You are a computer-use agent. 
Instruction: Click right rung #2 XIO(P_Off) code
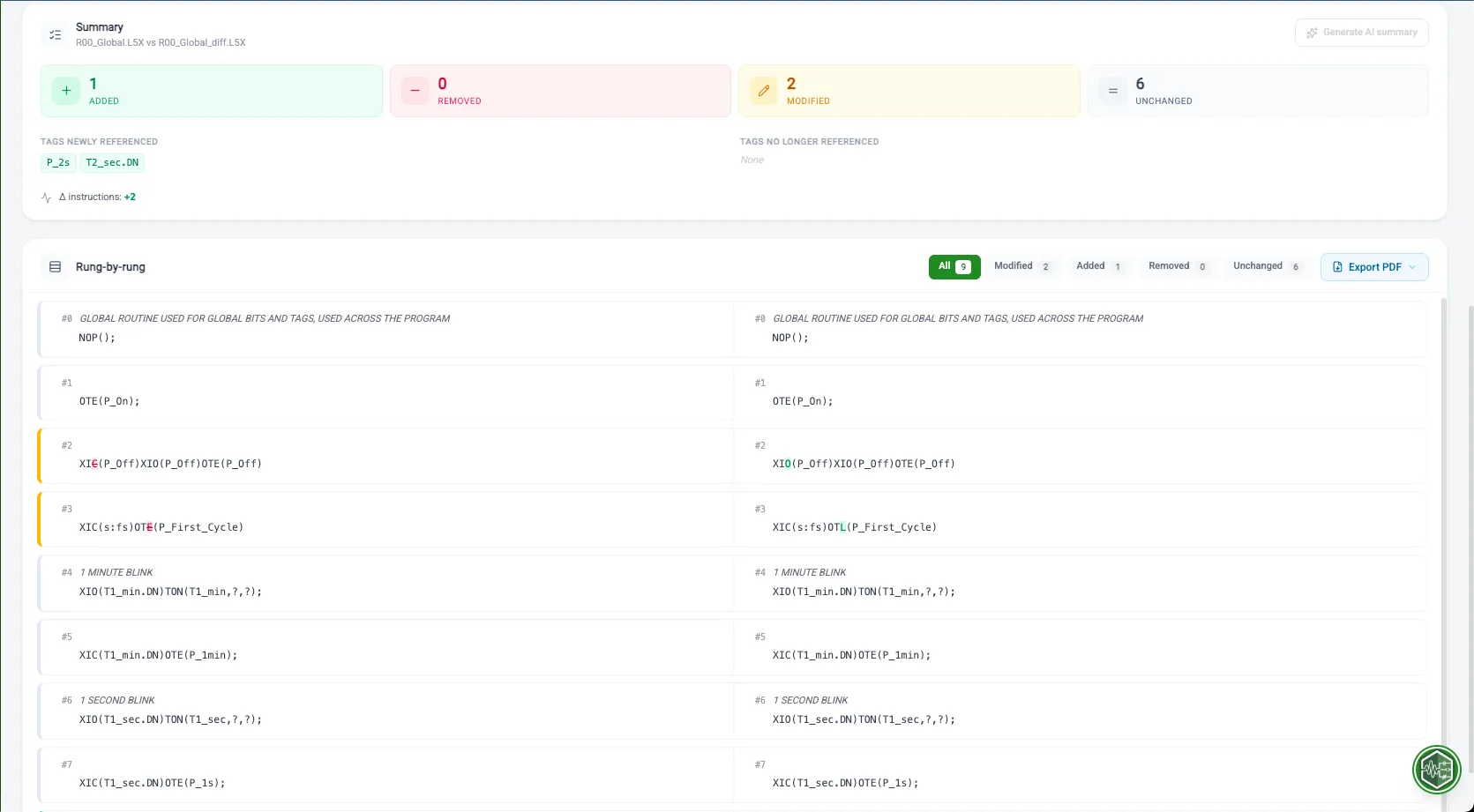click(x=864, y=464)
